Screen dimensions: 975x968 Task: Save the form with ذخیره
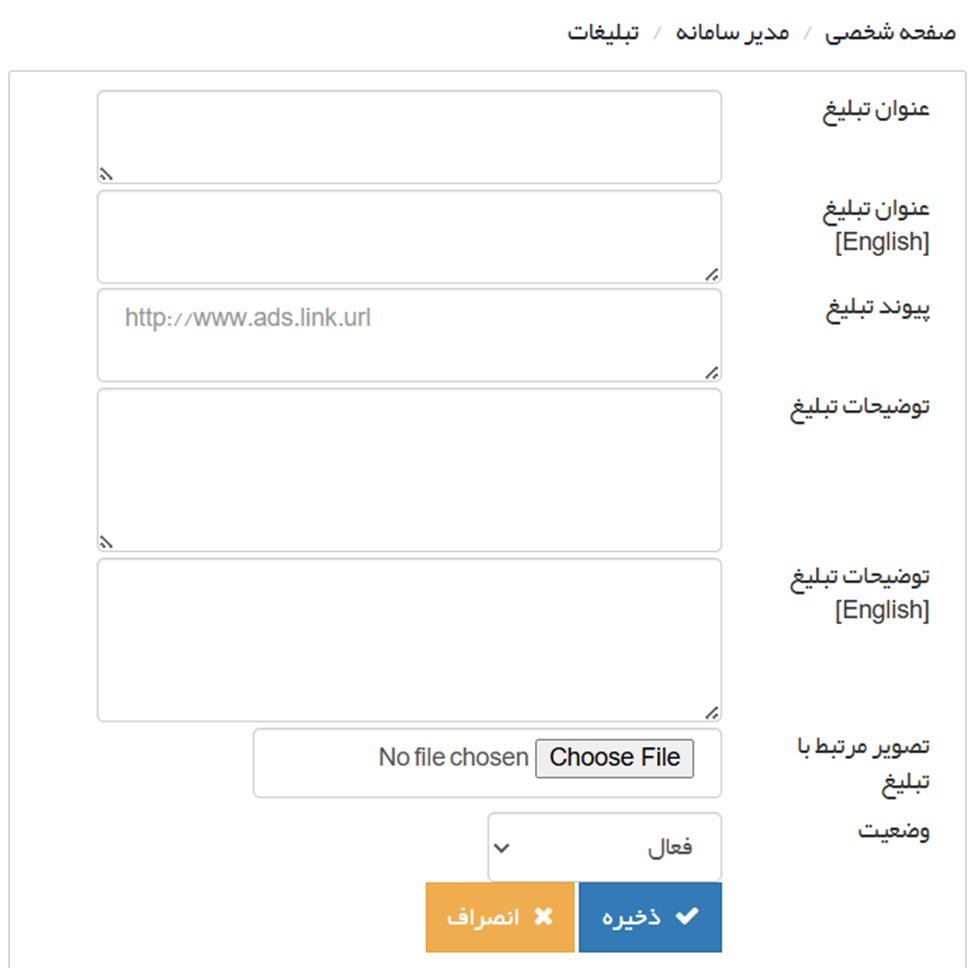click(x=650, y=917)
